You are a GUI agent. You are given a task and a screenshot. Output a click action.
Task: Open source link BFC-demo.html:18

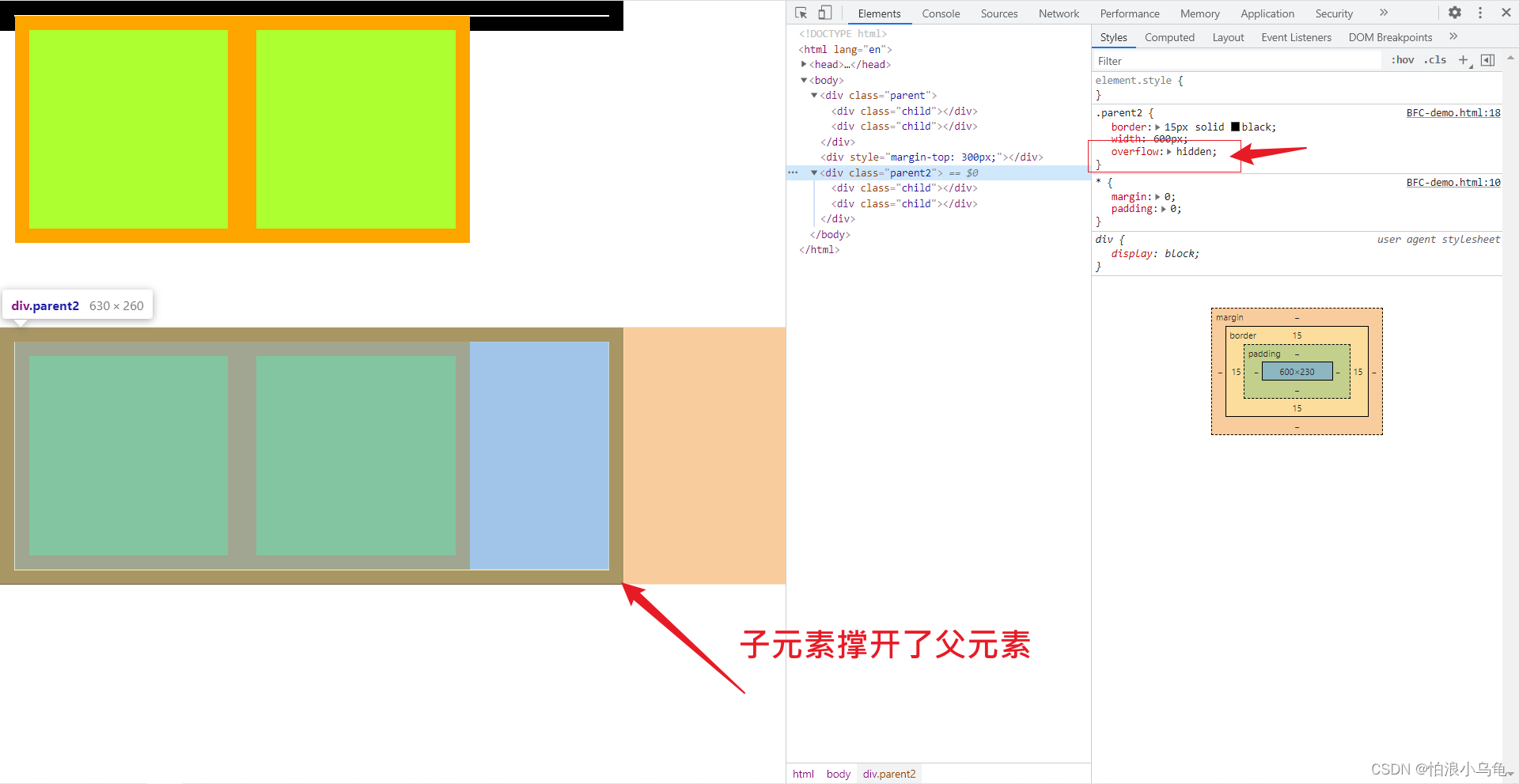[1453, 112]
